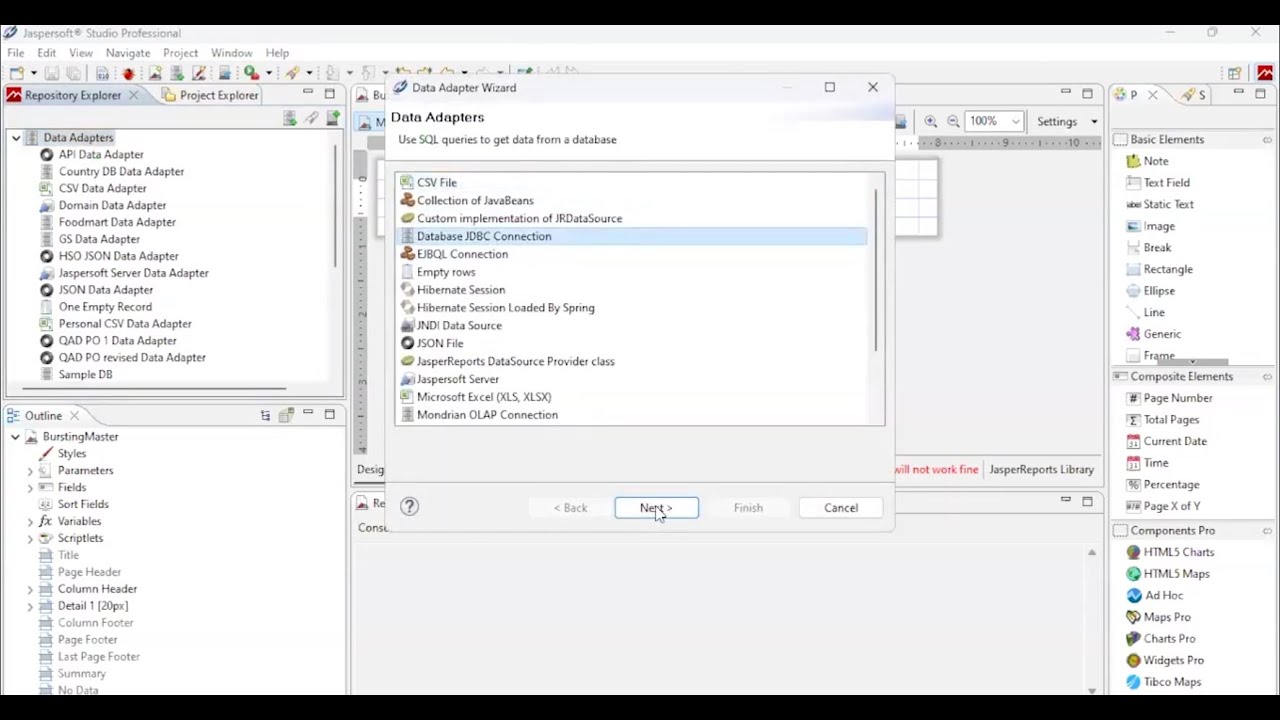The width and height of the screenshot is (1280, 720).
Task: Select Foodmart Data Adapter in repository
Action: click(x=117, y=222)
